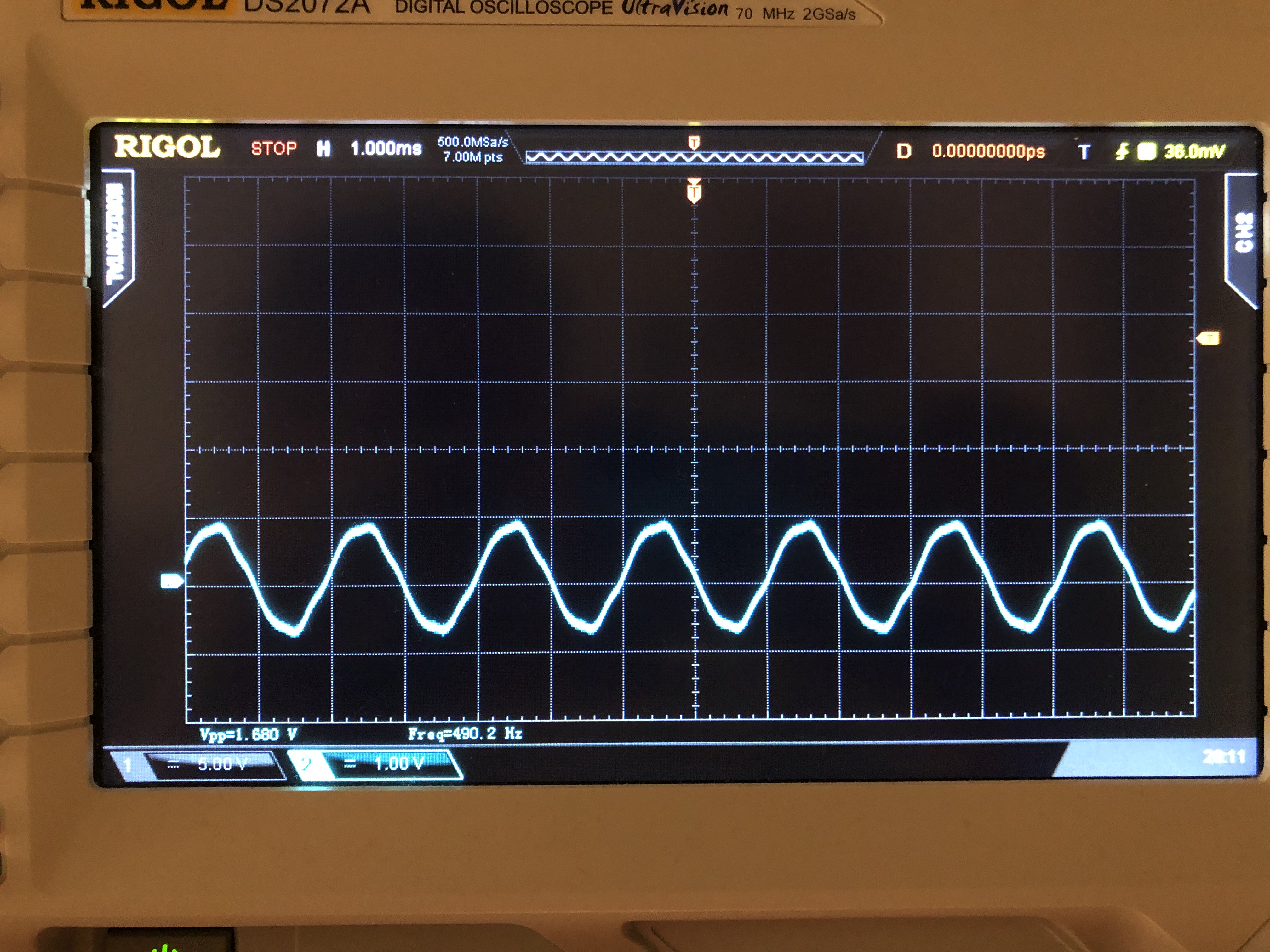Image resolution: width=1270 pixels, height=952 pixels.
Task: Click the RIGOL logo on screen
Action: 167,147
